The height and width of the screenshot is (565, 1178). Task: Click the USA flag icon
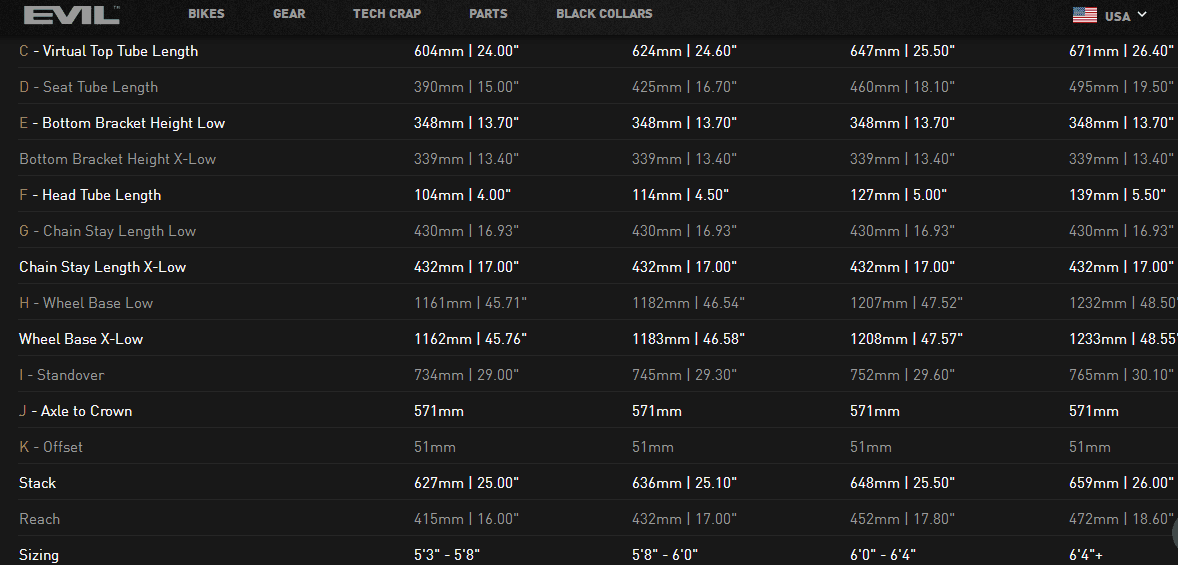(x=1084, y=15)
